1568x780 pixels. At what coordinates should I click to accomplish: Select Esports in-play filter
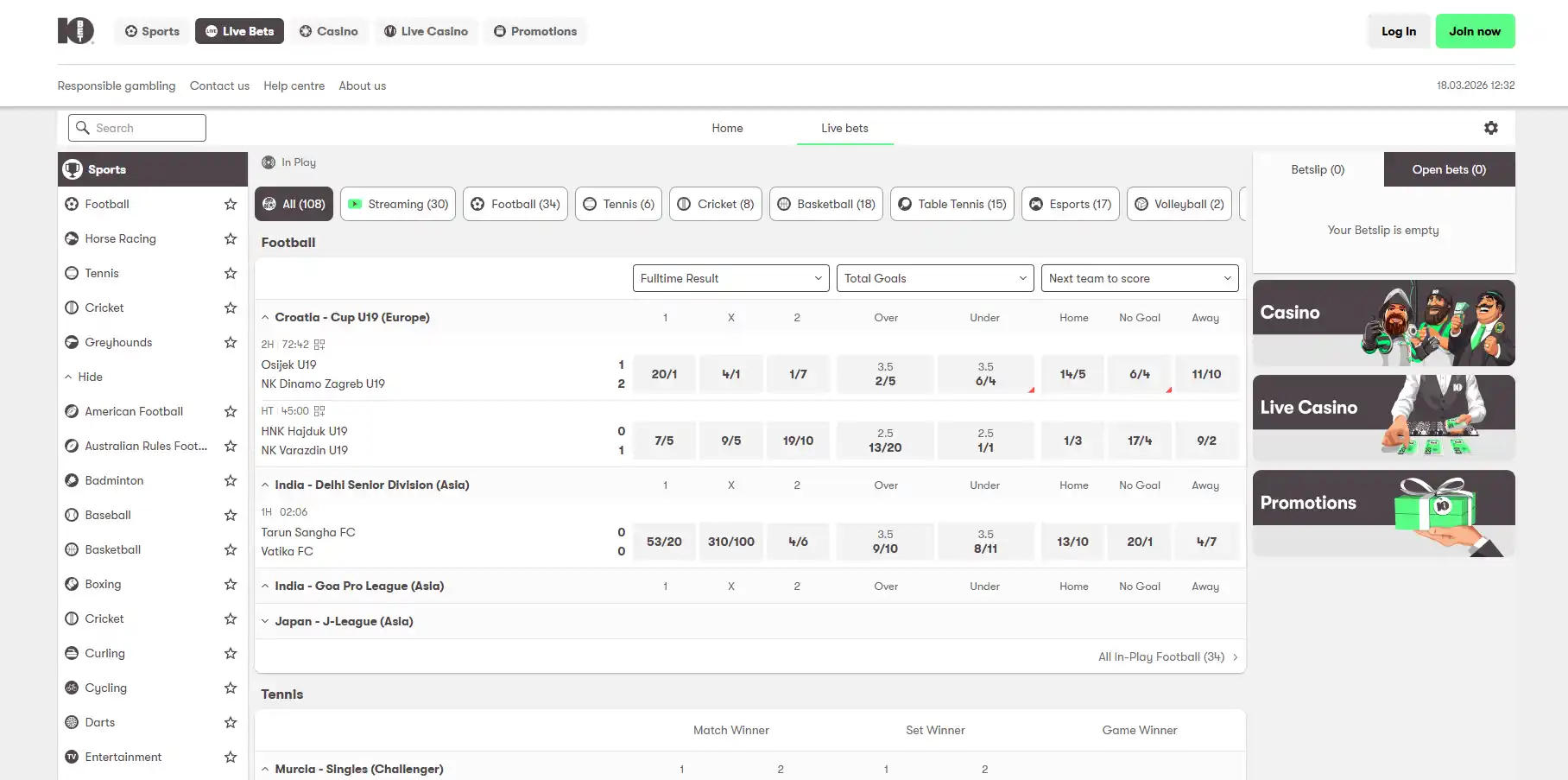1071,204
